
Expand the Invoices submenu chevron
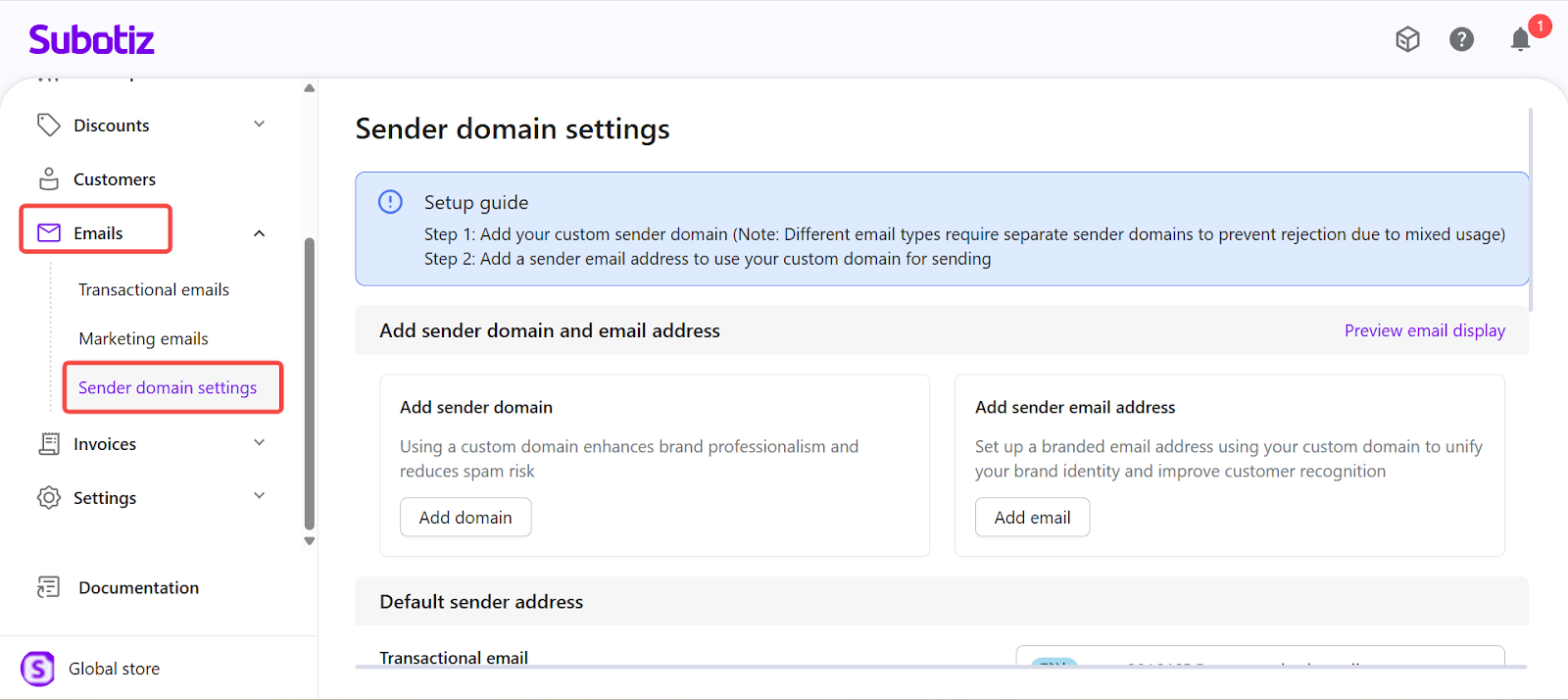click(260, 443)
